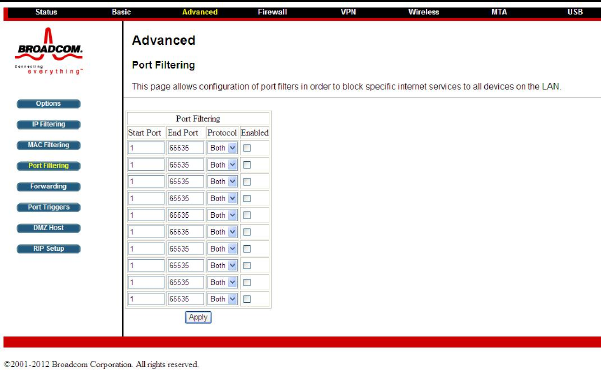Toggle Enabled checkbox in seventh filter row
This screenshot has width=601, height=377.
point(247,249)
